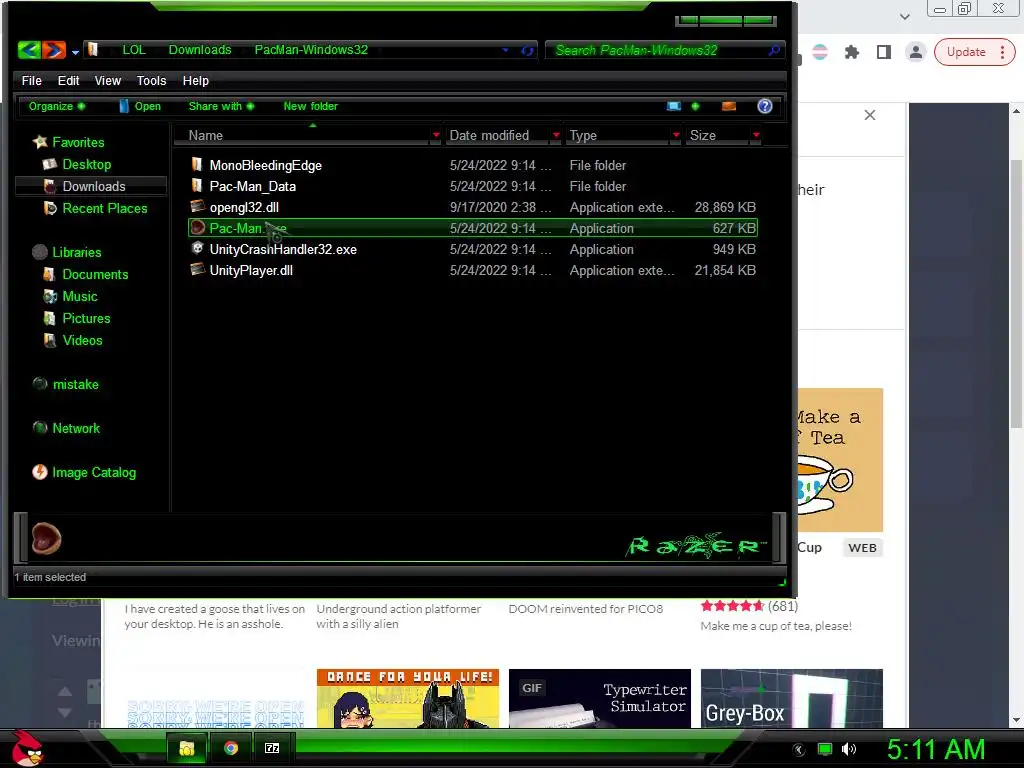Go back with the green arrow button
The image size is (1024, 768).
[29, 50]
